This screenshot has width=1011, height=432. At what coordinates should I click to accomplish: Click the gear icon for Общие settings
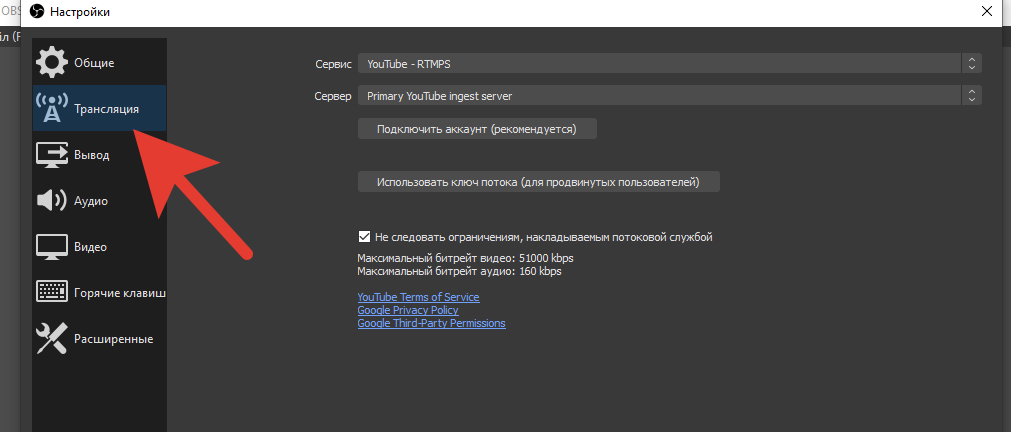[52, 63]
